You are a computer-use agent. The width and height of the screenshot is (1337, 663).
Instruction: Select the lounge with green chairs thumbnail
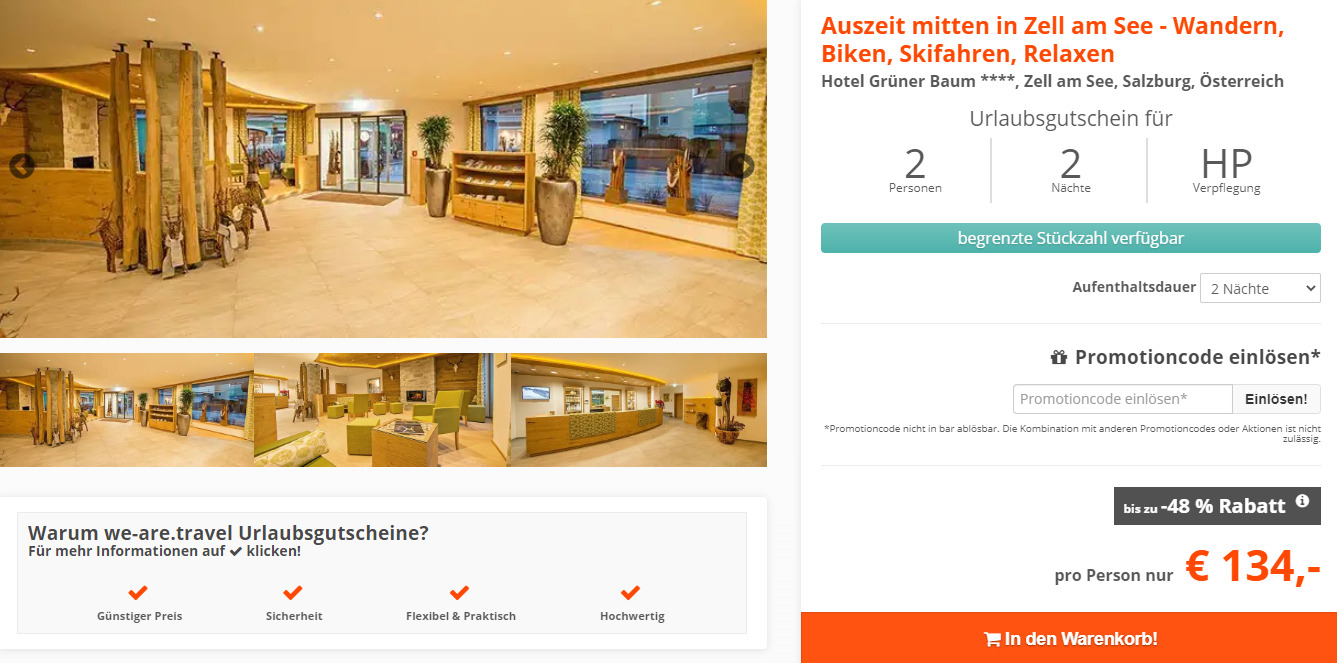381,410
